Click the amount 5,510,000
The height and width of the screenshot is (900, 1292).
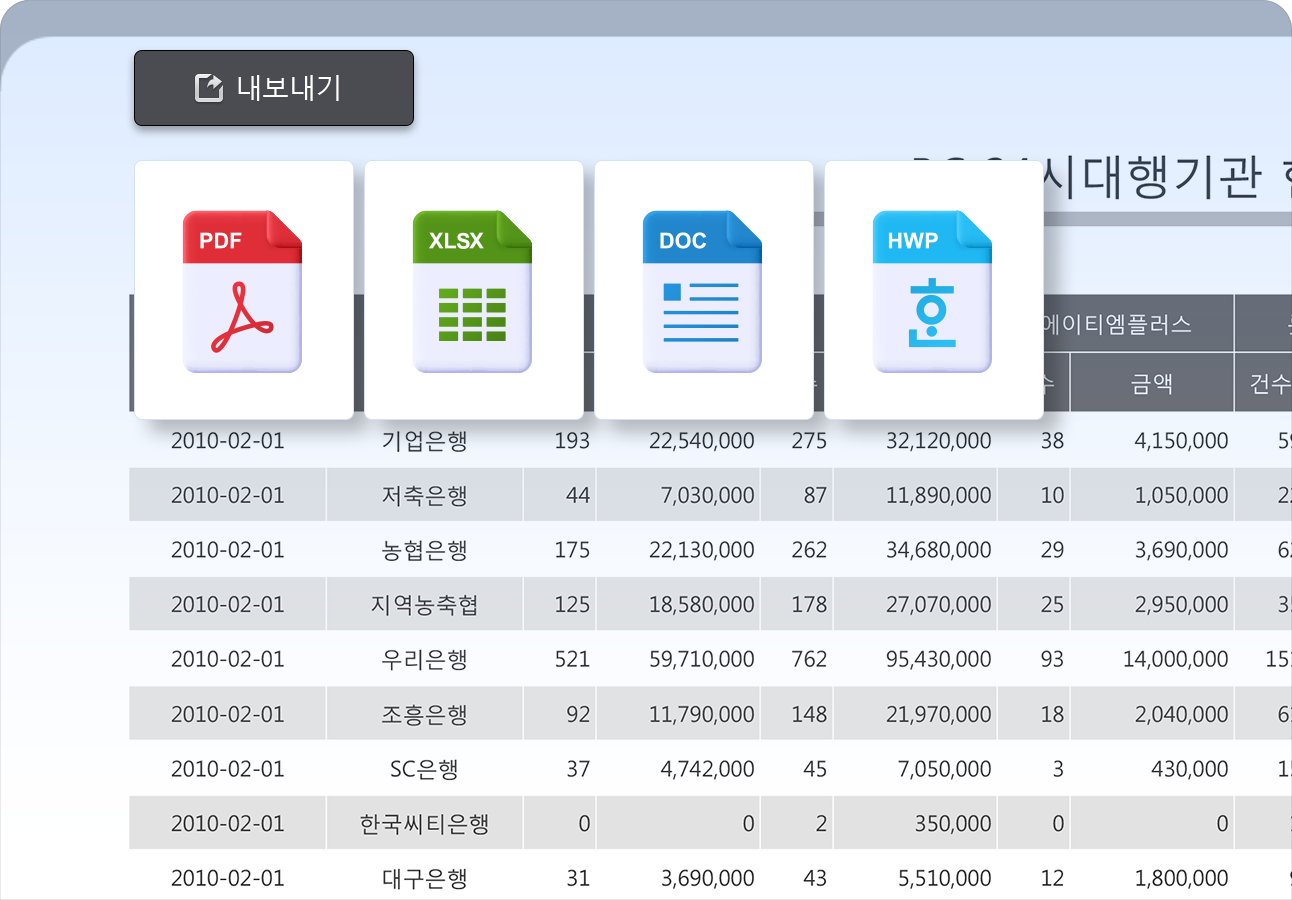click(945, 879)
